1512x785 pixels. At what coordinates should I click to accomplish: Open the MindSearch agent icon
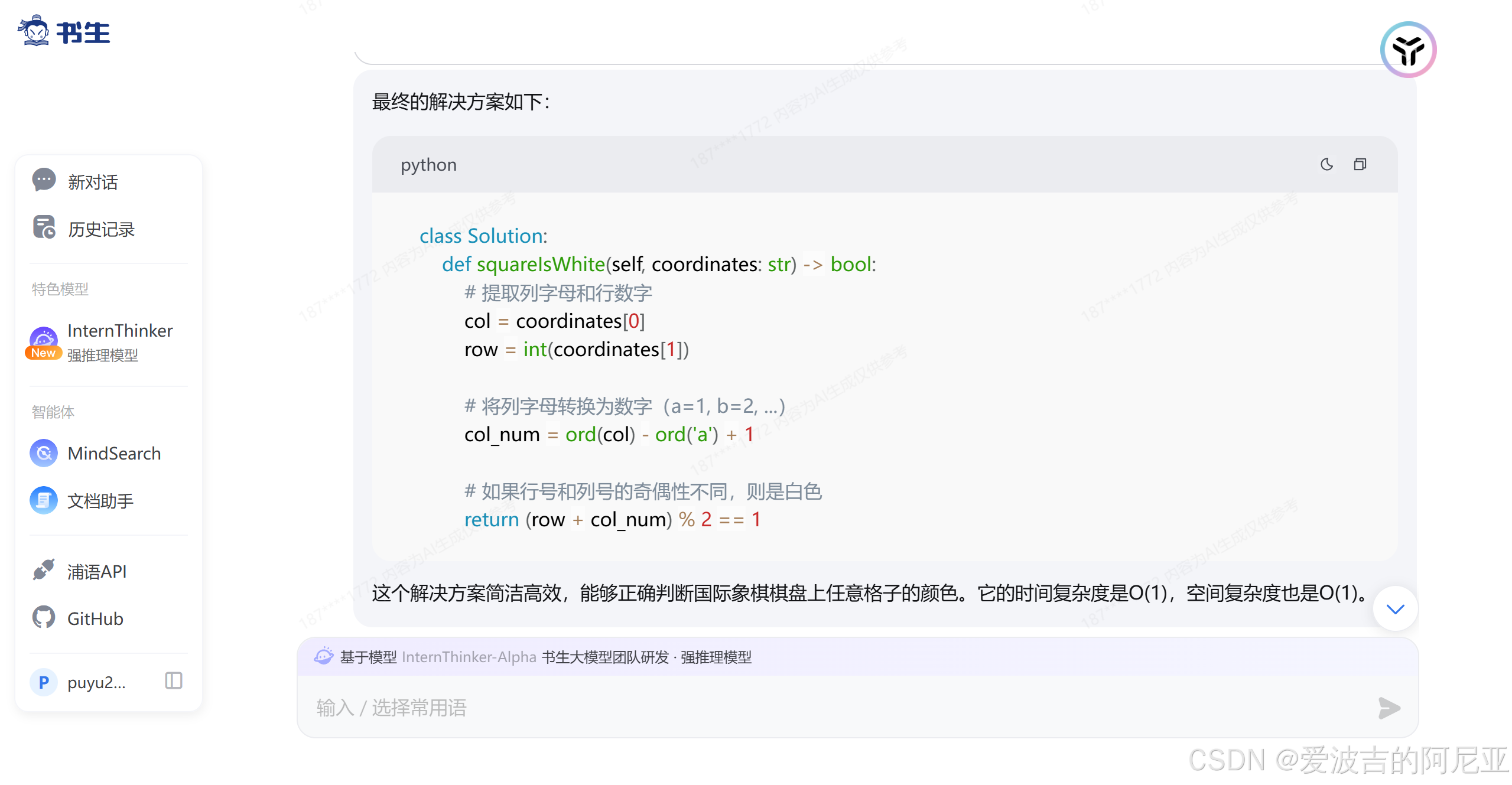pos(44,453)
